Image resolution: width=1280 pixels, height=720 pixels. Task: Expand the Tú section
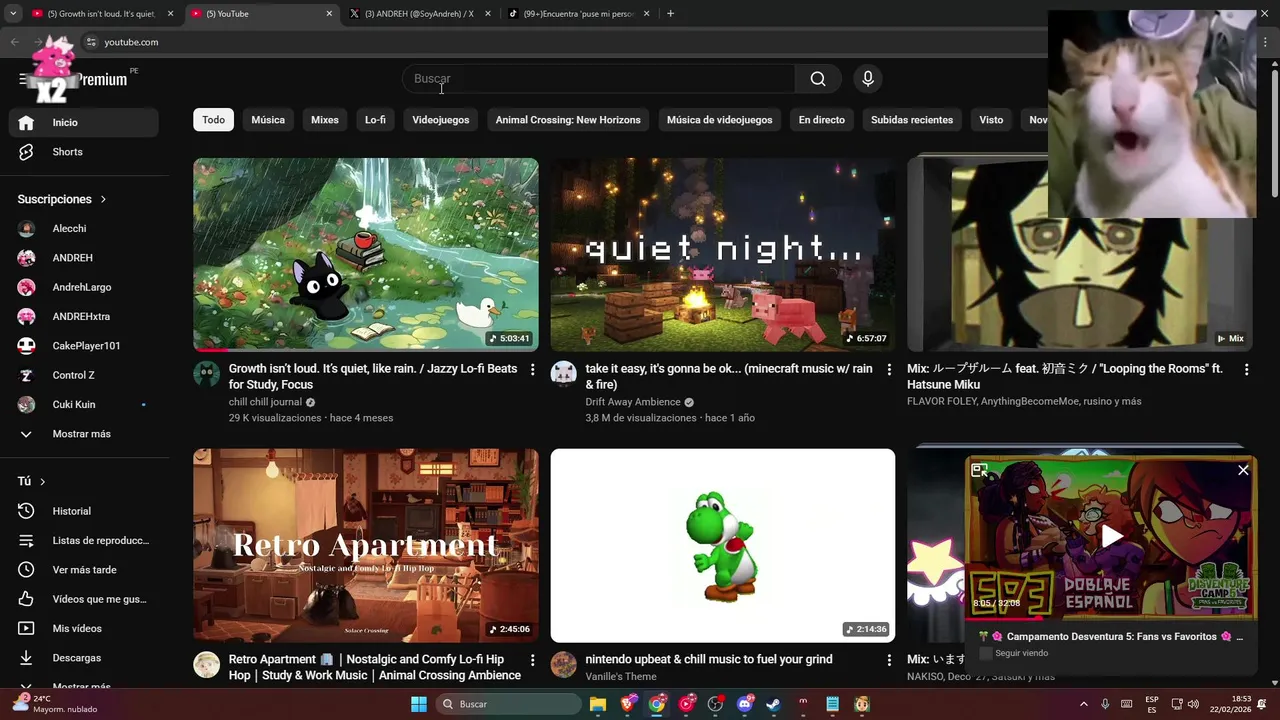[32, 481]
